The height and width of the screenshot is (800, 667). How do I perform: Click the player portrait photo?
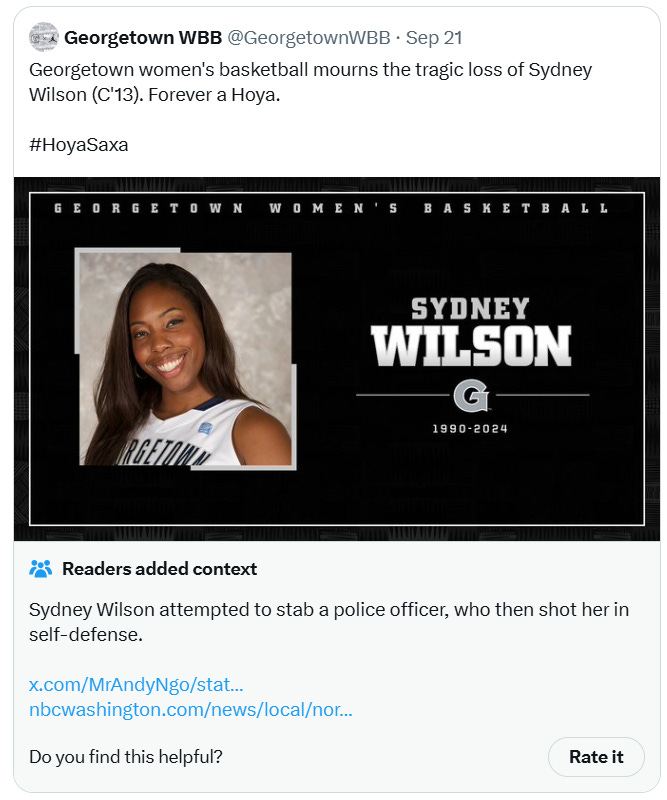pos(186,359)
